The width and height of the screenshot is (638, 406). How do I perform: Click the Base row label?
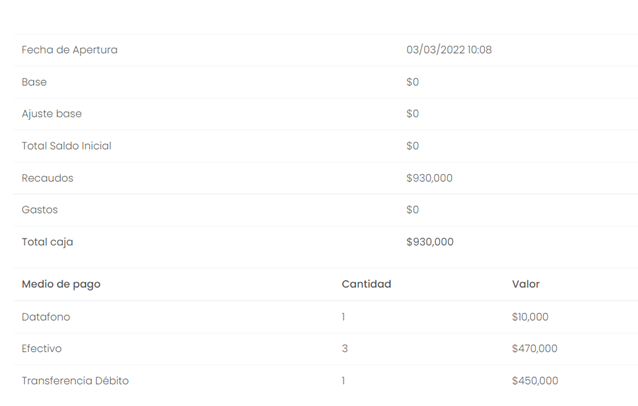coord(34,82)
